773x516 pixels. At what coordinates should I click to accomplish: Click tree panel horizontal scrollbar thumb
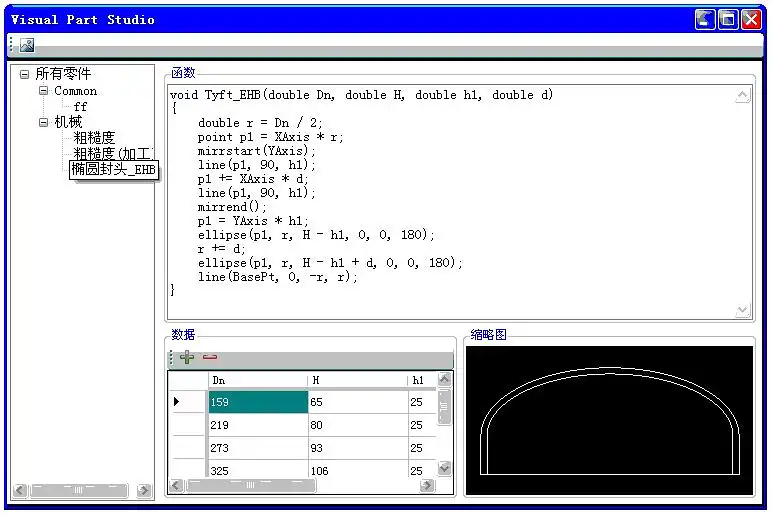tap(79, 491)
